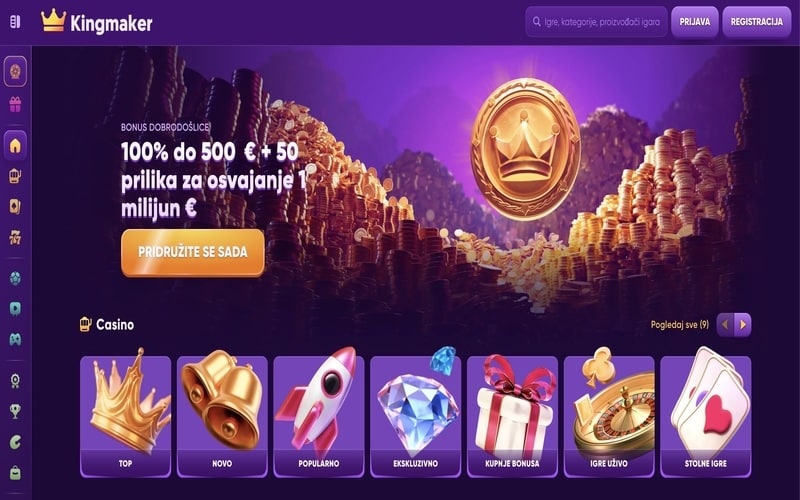Select the trophy tournaments sidebar icon
The image size is (800, 500).
[x=15, y=411]
